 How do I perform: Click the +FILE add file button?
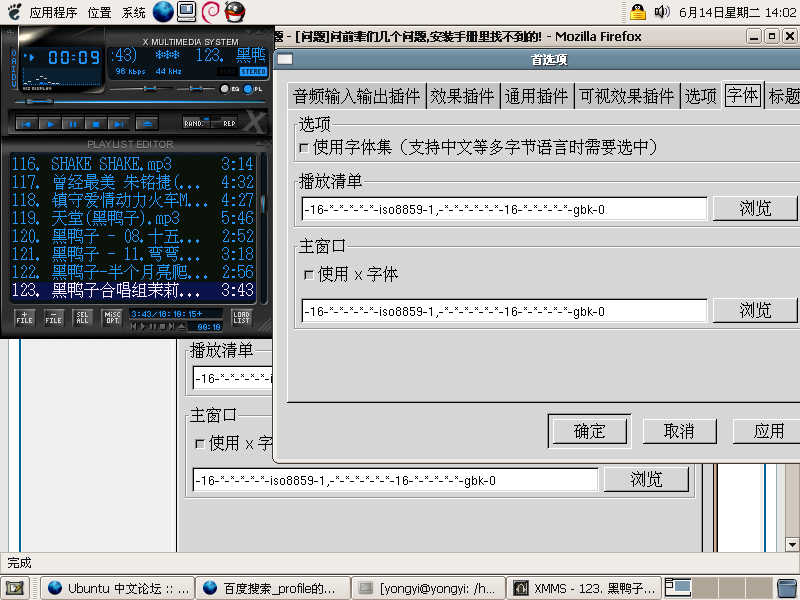pos(24,318)
